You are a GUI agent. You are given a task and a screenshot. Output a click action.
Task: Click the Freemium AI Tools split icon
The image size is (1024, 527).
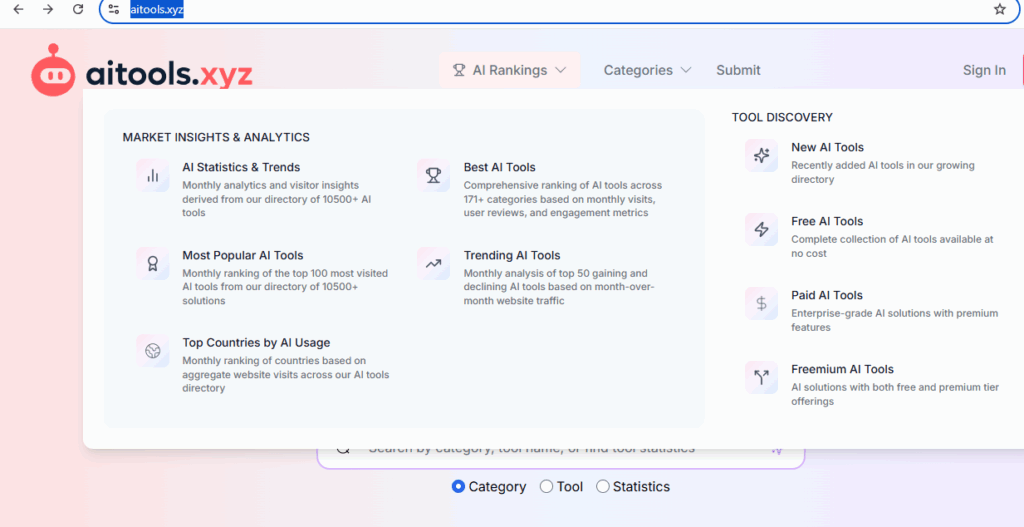click(x=762, y=377)
